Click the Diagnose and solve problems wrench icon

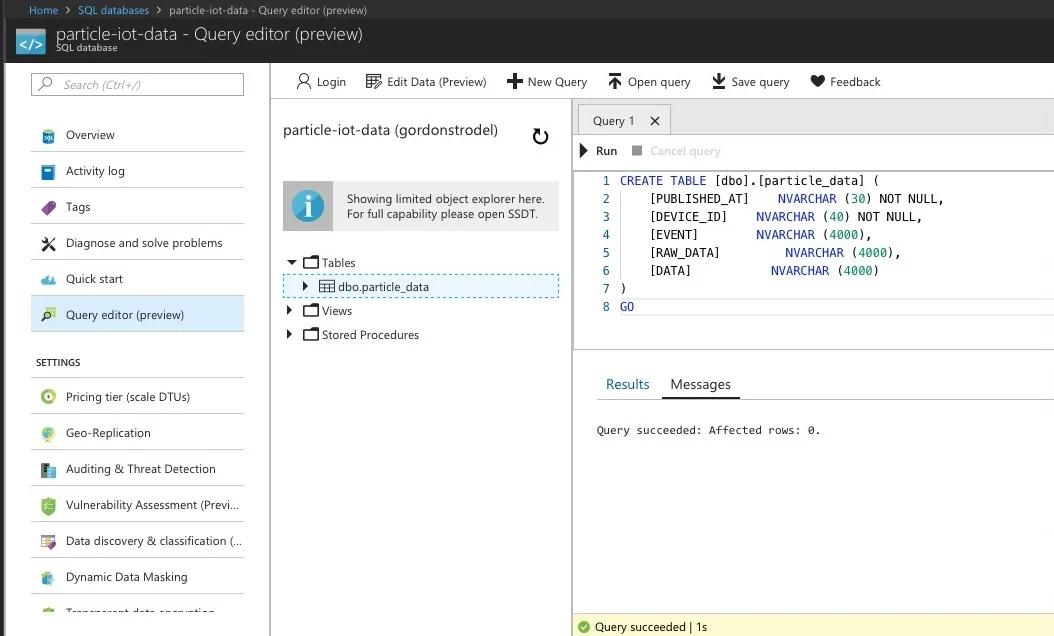pyautogui.click(x=48, y=244)
